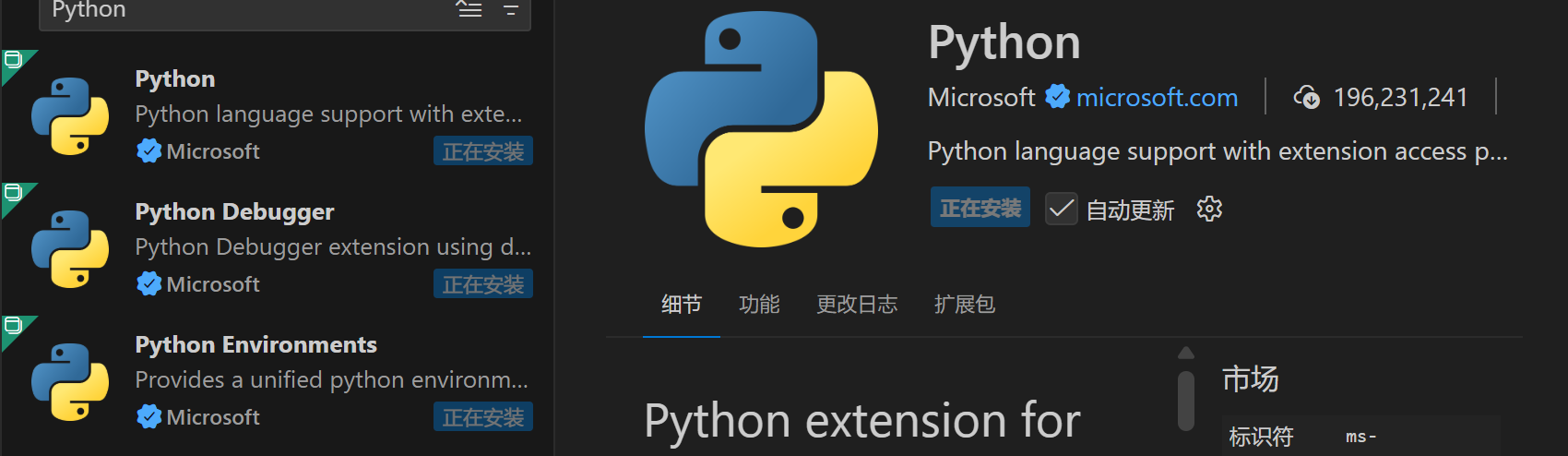Click 正在安装 button in Python Environments row
The image size is (1568, 456).
pyautogui.click(x=483, y=417)
